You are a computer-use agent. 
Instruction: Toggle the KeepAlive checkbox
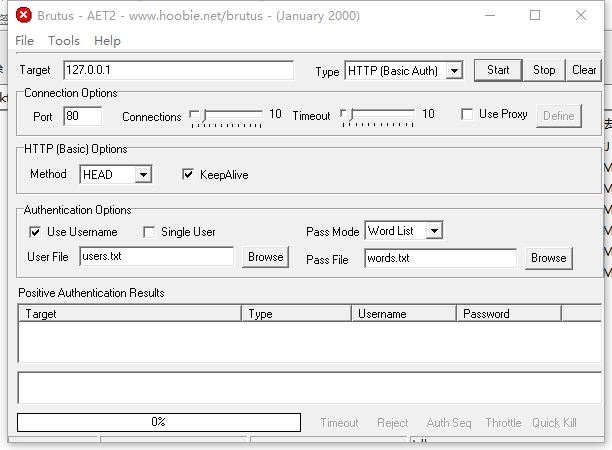188,174
